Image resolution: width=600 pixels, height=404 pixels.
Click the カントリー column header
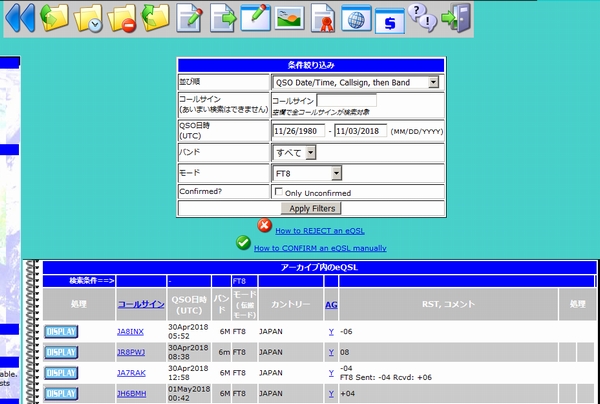click(x=290, y=305)
